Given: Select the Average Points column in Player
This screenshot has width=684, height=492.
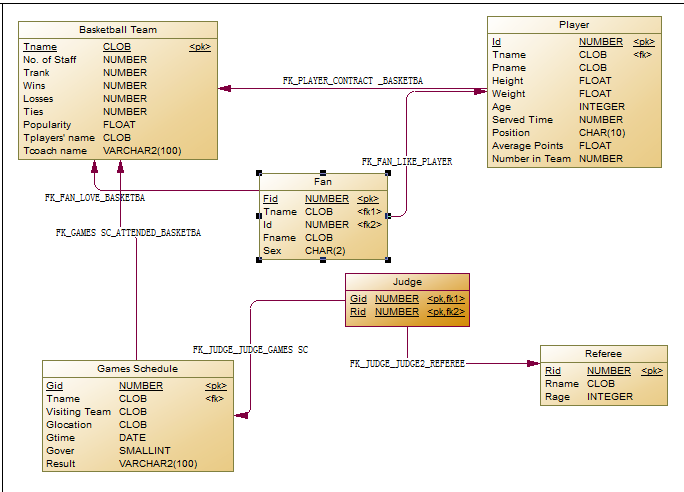Looking at the screenshot, I should tap(525, 146).
